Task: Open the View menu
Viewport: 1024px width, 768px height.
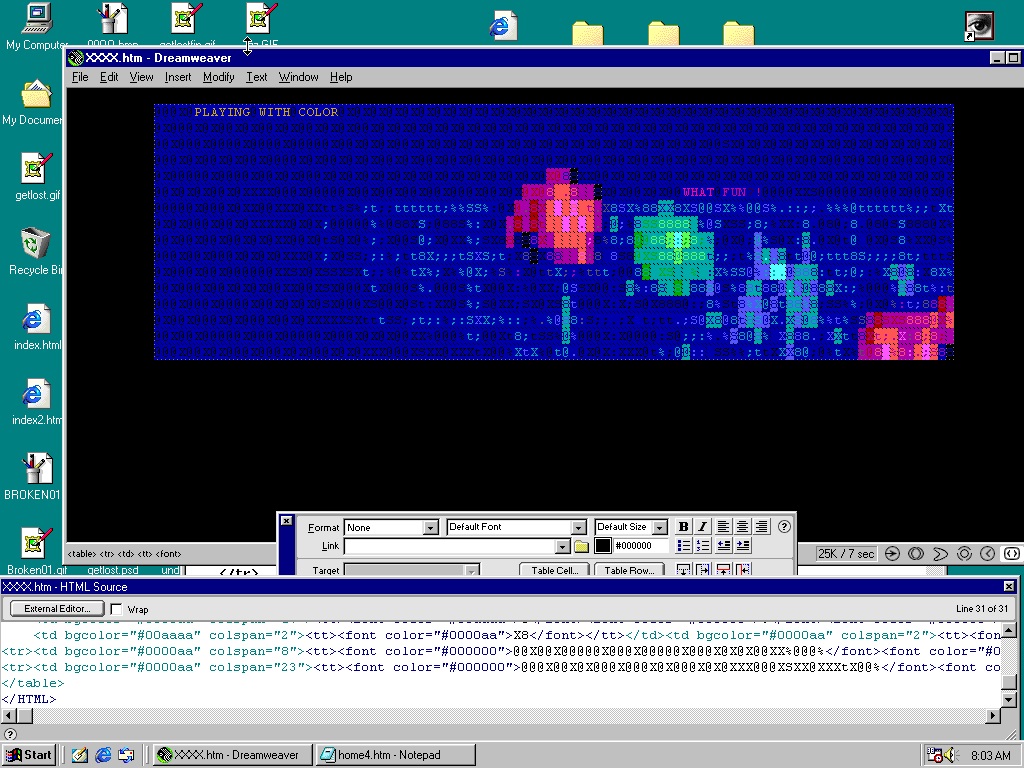Action: [x=141, y=77]
